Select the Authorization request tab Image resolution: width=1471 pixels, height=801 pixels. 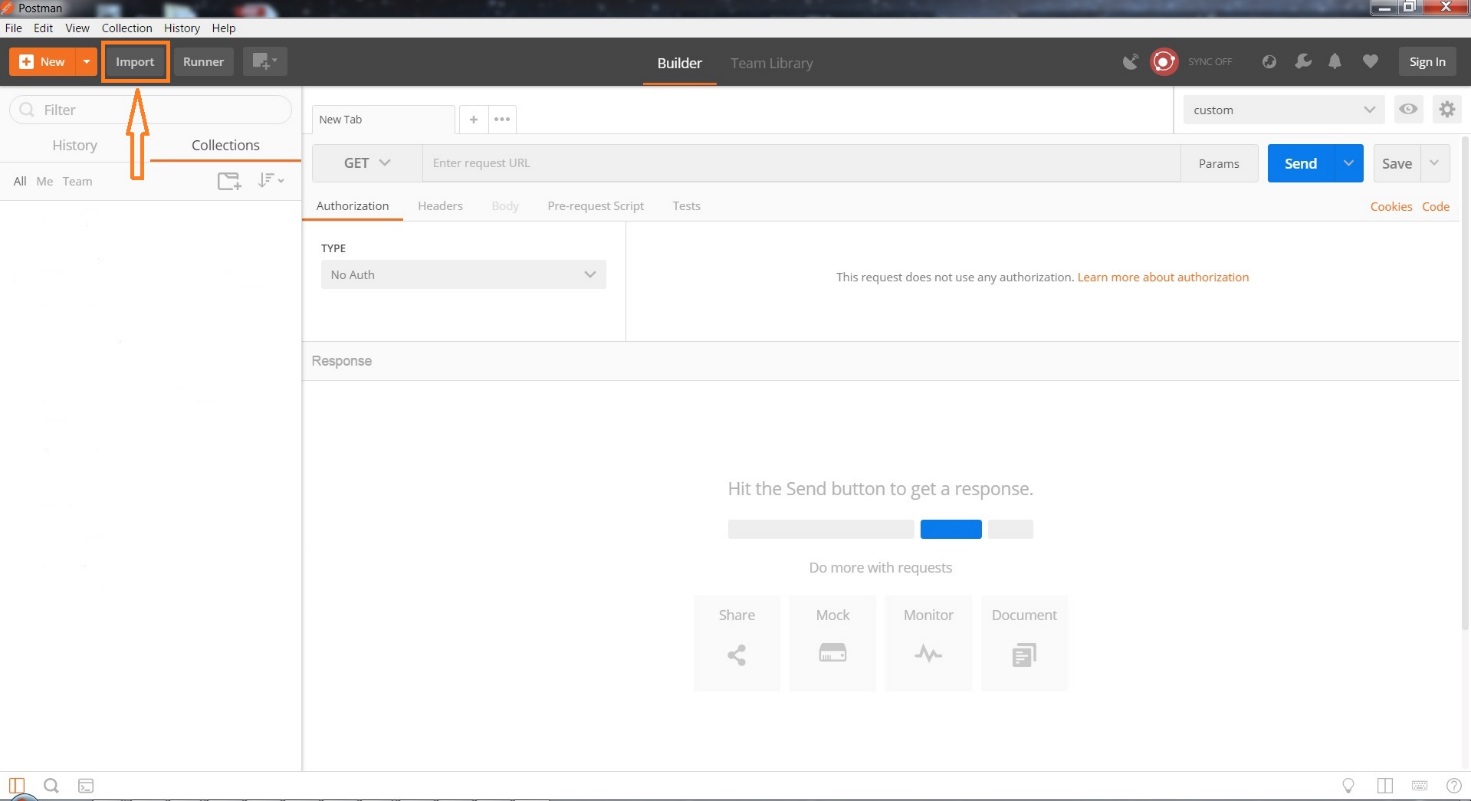(352, 206)
